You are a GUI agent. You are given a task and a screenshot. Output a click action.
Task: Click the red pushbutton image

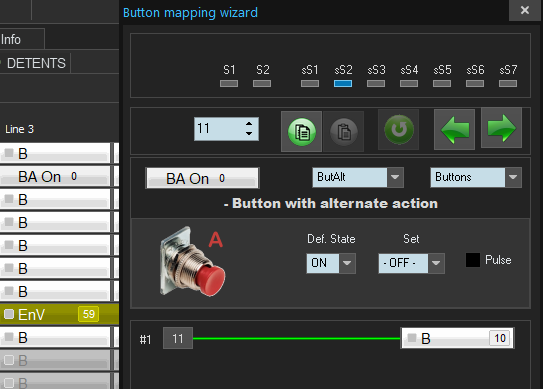(193, 262)
